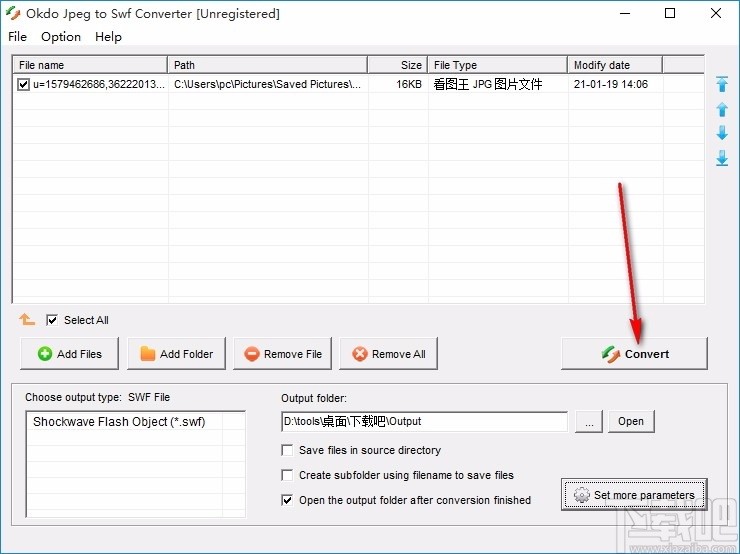Click into the Output folder path field
Viewport: 740px width, 554px height.
point(424,421)
